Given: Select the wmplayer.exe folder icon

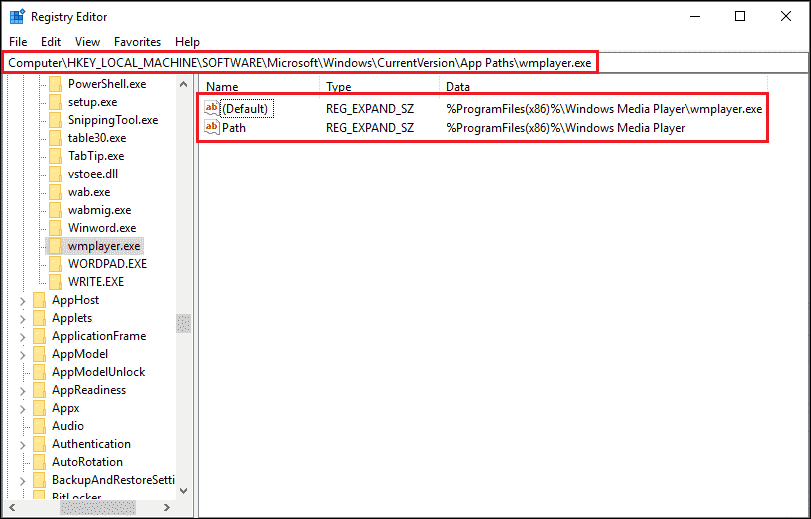Looking at the screenshot, I should (x=55, y=246).
